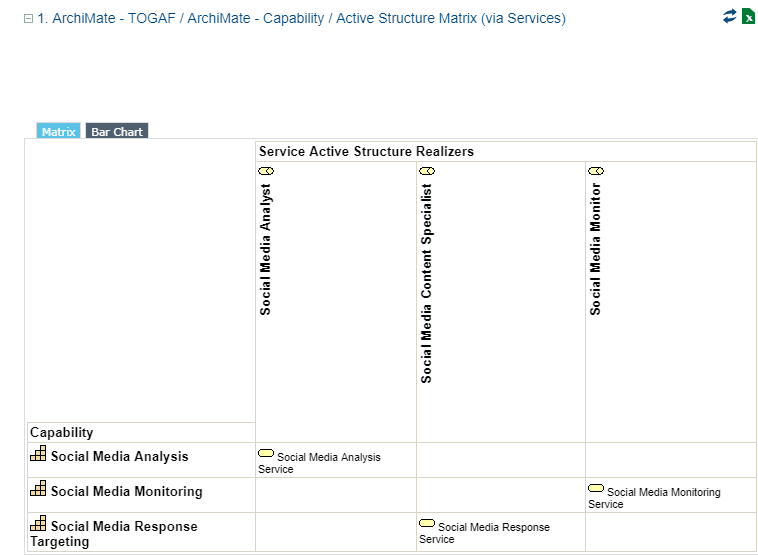Click the Social Media Analysis capability icon
758x556 pixels.
coord(38,455)
